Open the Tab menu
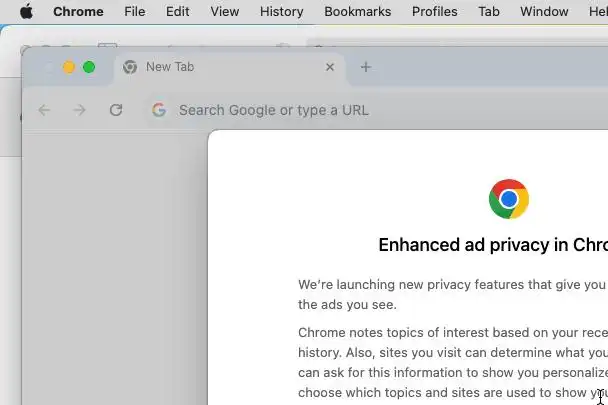The image size is (608, 405). (489, 12)
